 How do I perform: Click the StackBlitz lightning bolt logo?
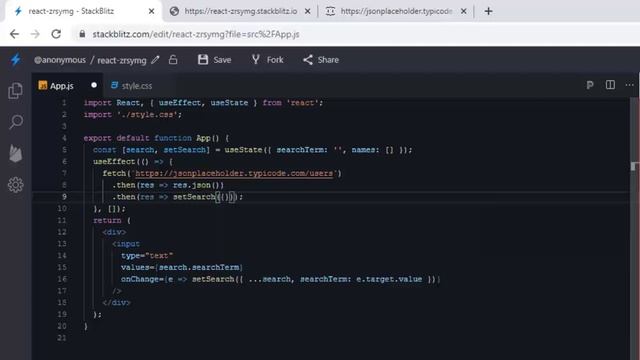pyautogui.click(x=16, y=60)
